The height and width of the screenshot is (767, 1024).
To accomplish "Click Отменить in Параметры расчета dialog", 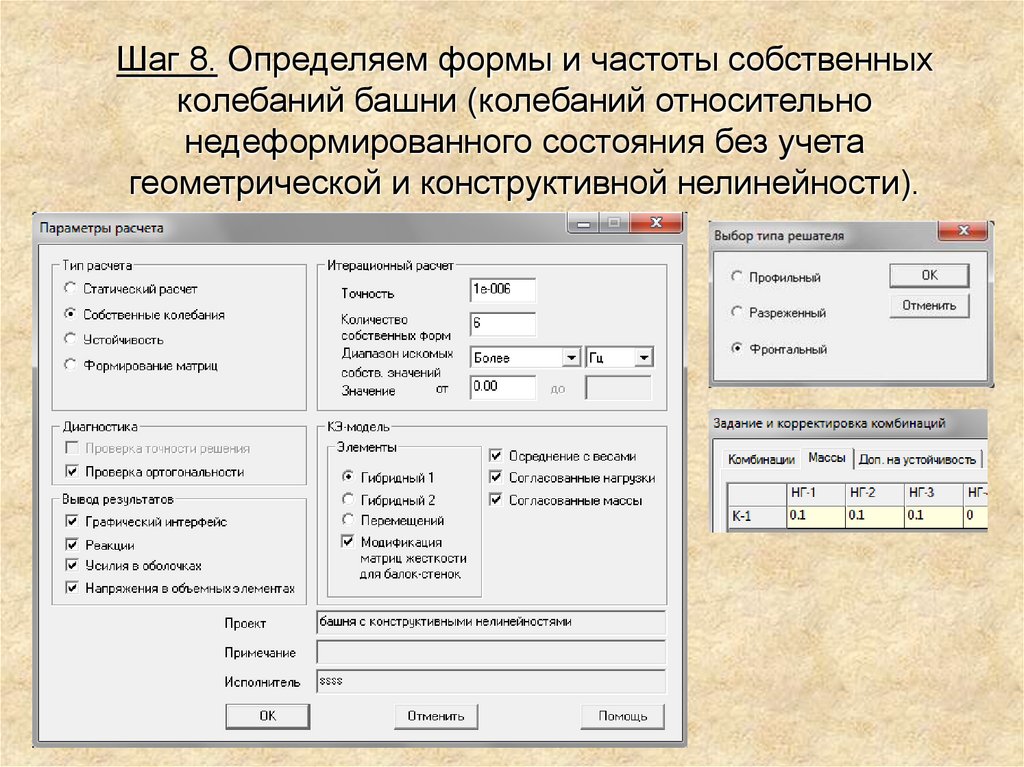I will 436,716.
